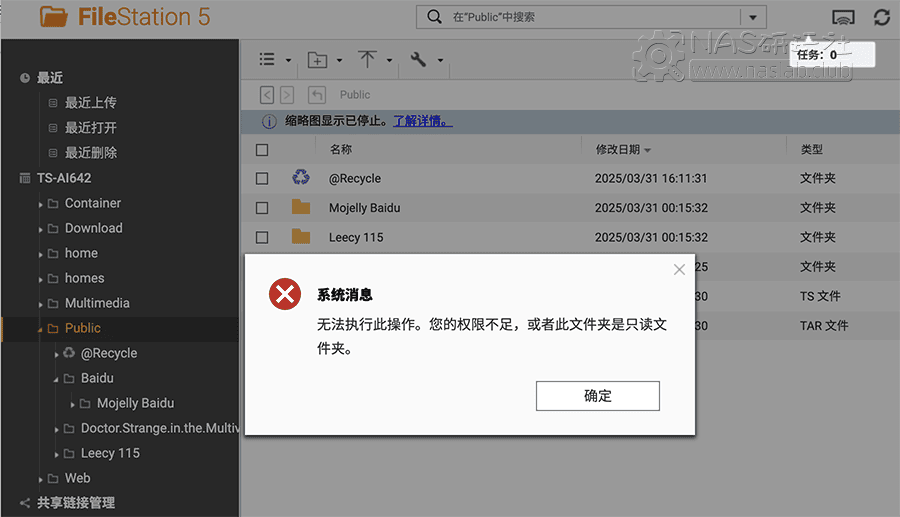
Task: Click the 任务: 0 task indicator
Action: [x=832, y=55]
